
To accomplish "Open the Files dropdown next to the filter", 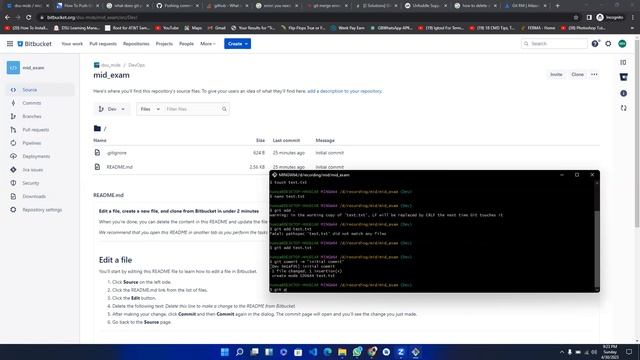I will pos(150,109).
